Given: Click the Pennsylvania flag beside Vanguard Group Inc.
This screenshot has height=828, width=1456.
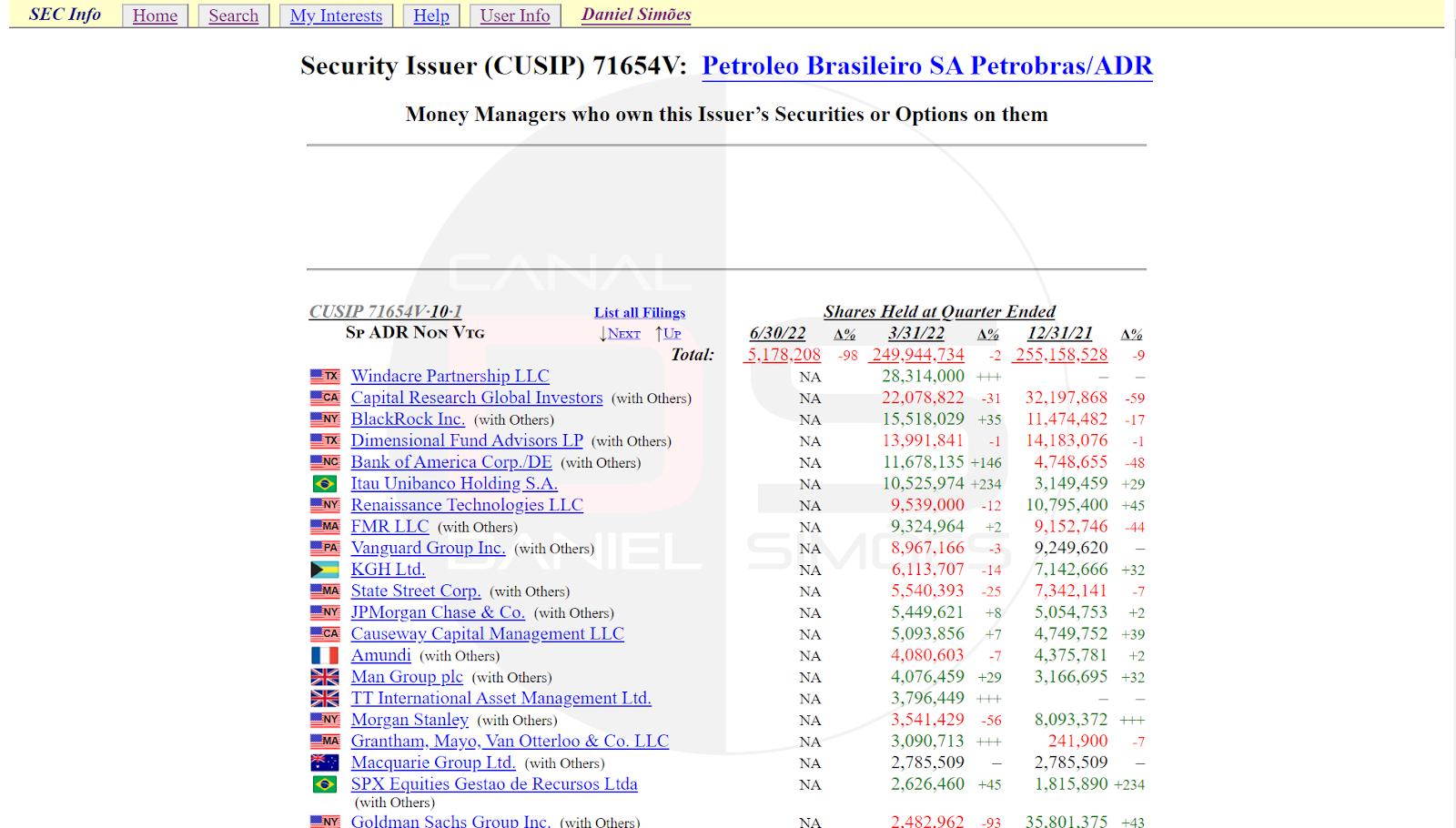Looking at the screenshot, I should (325, 548).
